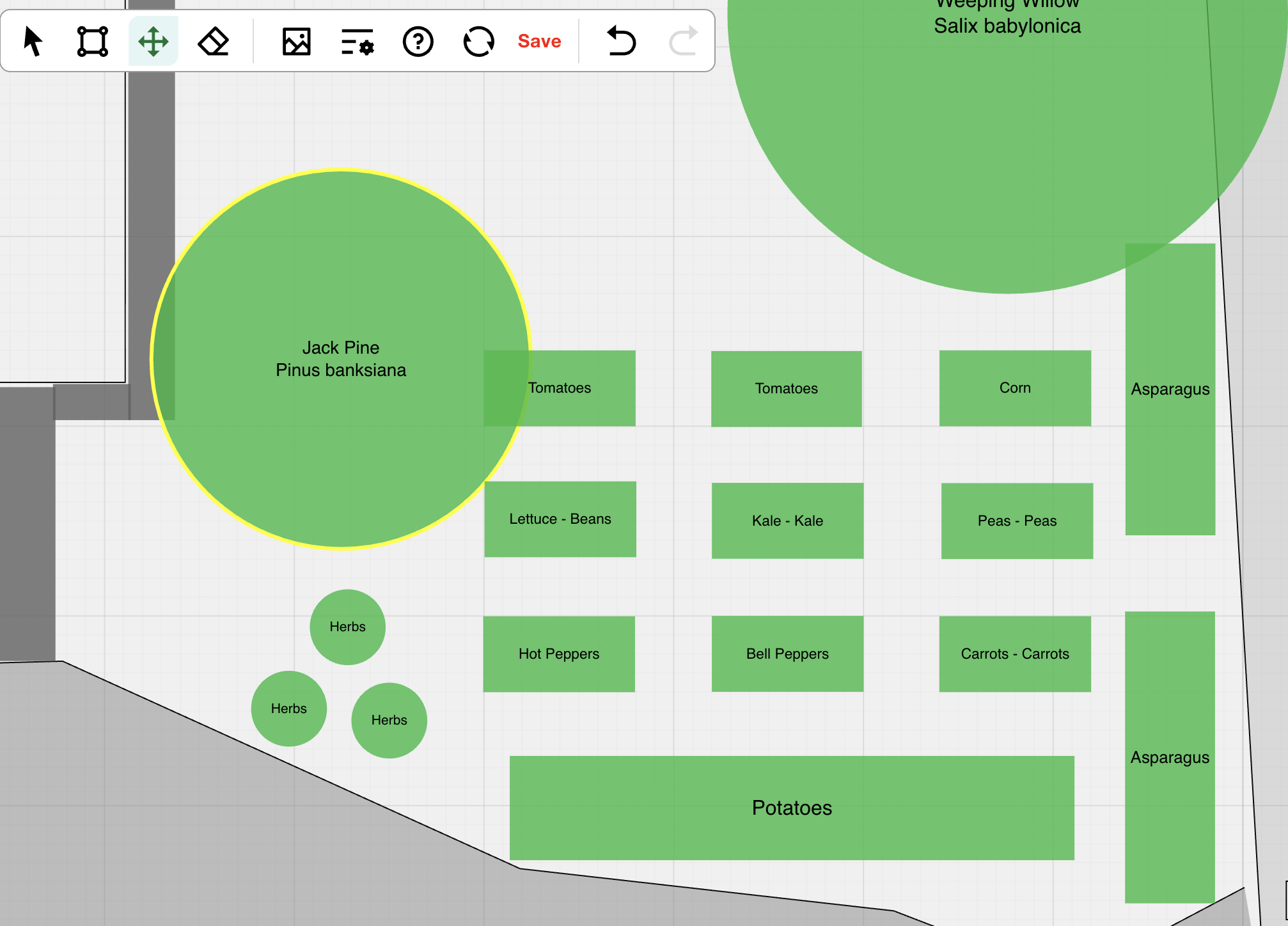The height and width of the screenshot is (926, 1288).
Task: Open the list settings gear icon
Action: coord(357,42)
